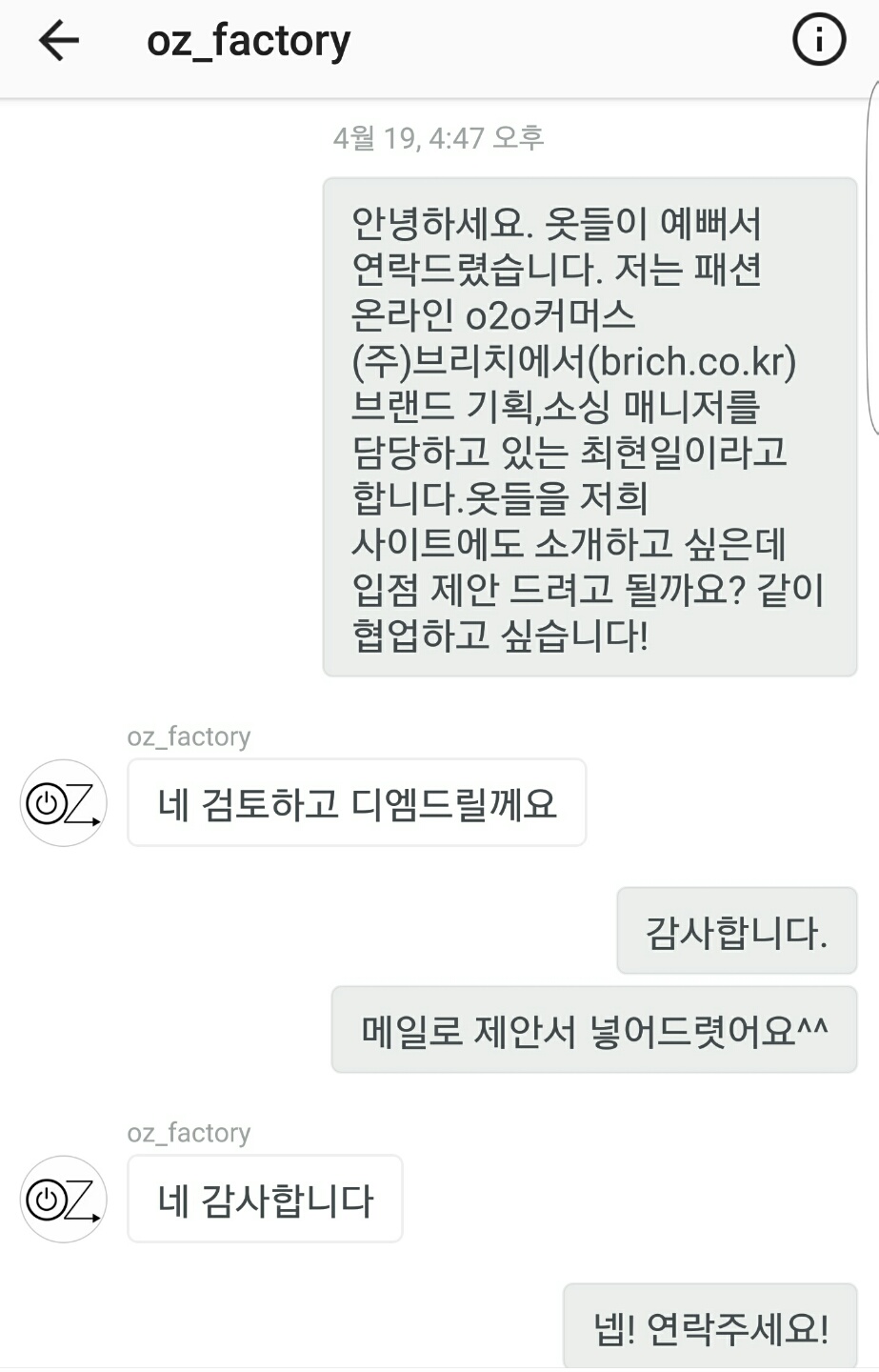Image resolution: width=879 pixels, height=1372 pixels.
Task: Click the oz_factory sender name above '네 검토하고 디엠드릴께요'
Action: (189, 736)
